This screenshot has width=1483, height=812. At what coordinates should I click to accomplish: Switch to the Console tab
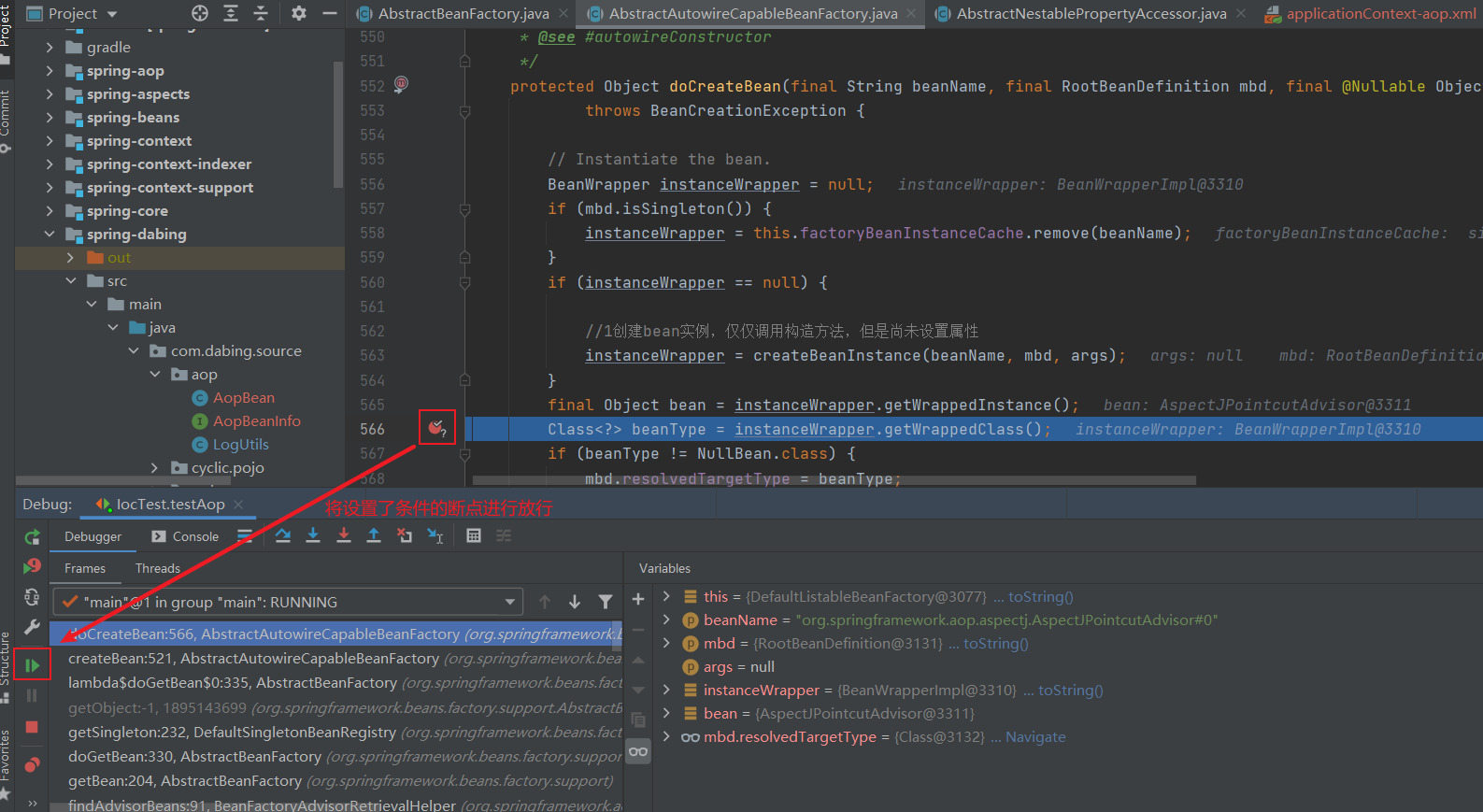pyautogui.click(x=185, y=536)
